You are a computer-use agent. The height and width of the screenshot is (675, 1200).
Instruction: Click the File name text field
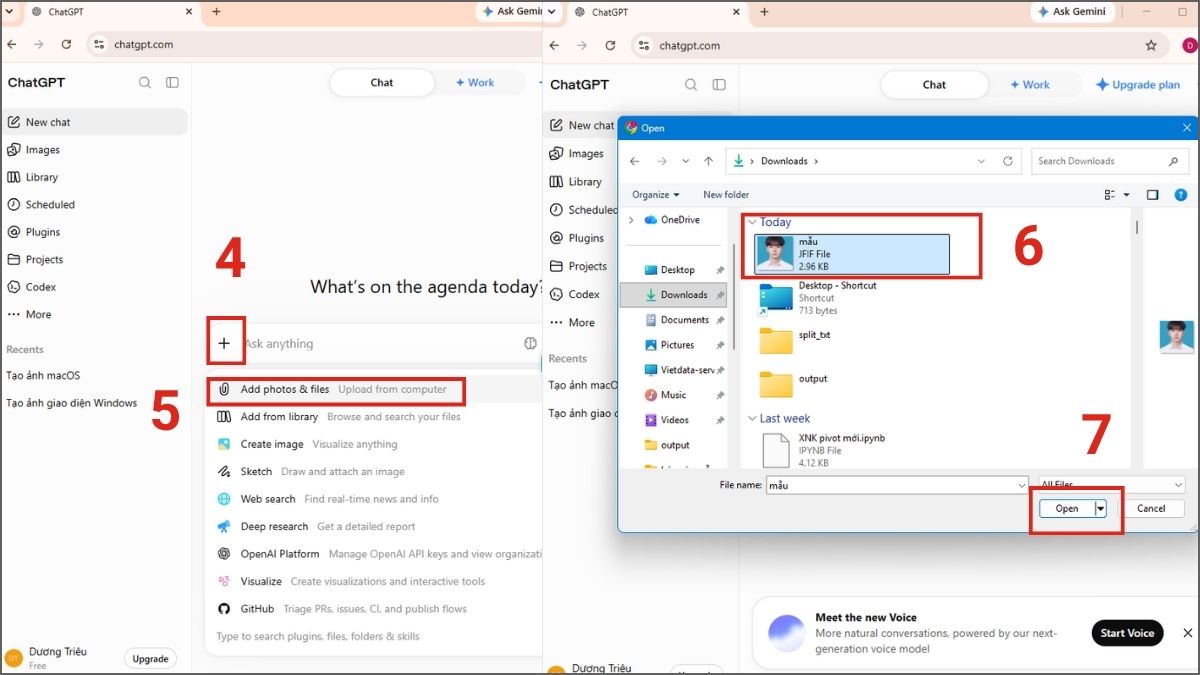pyautogui.click(x=890, y=485)
